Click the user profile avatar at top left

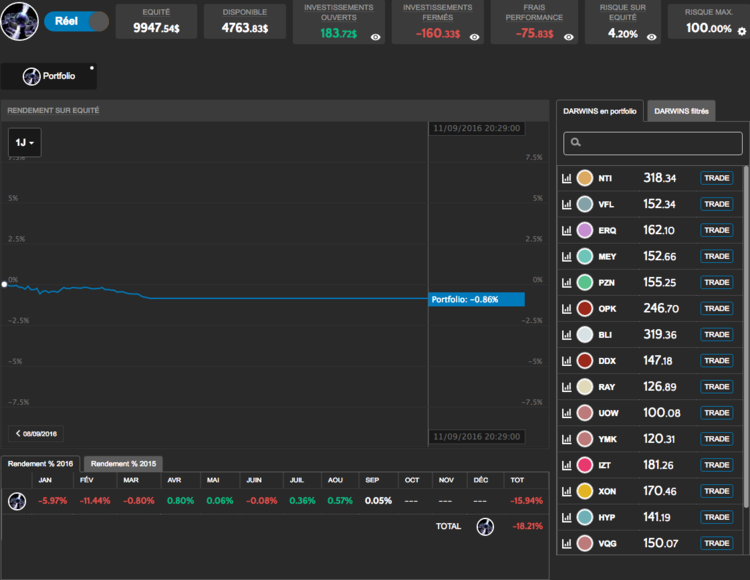click(x=20, y=22)
